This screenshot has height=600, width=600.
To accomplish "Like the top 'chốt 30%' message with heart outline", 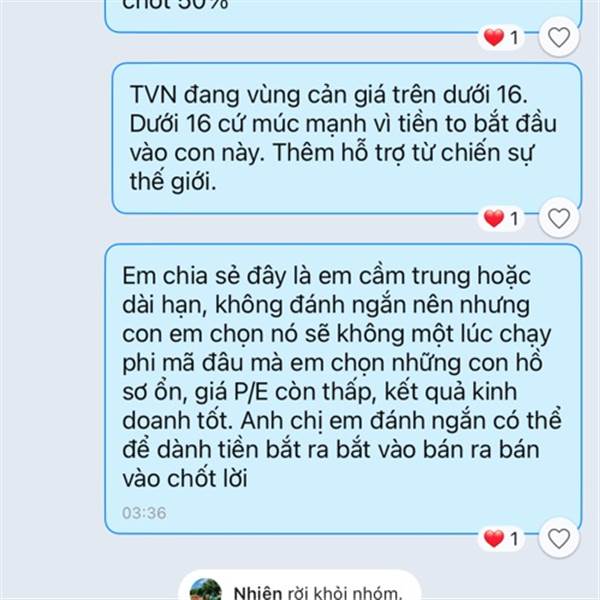I will coord(559,37).
